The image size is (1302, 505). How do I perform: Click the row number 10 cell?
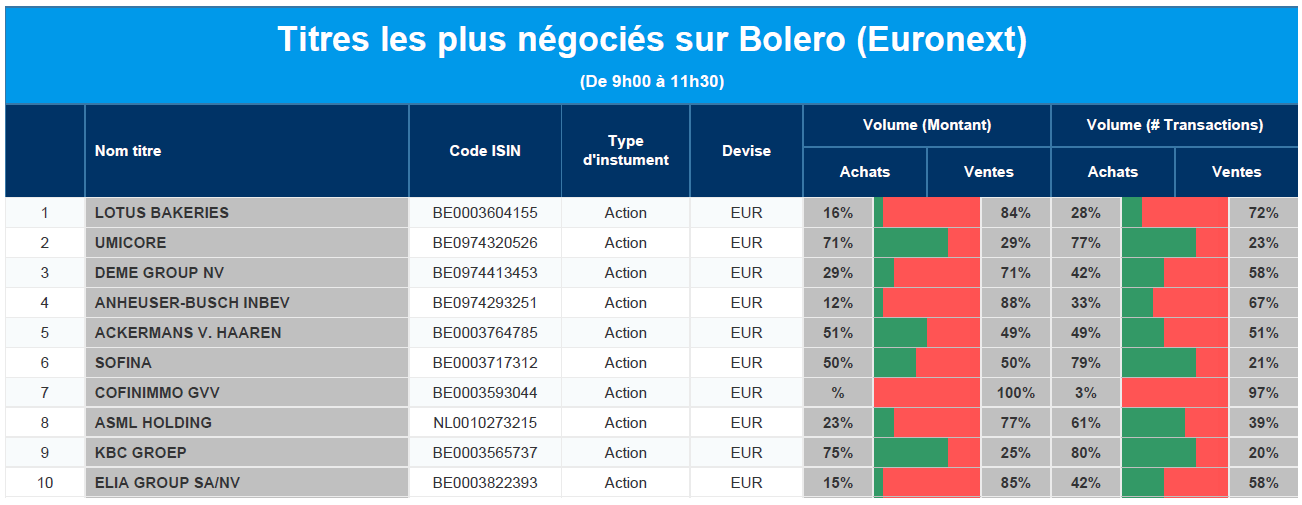(44, 483)
